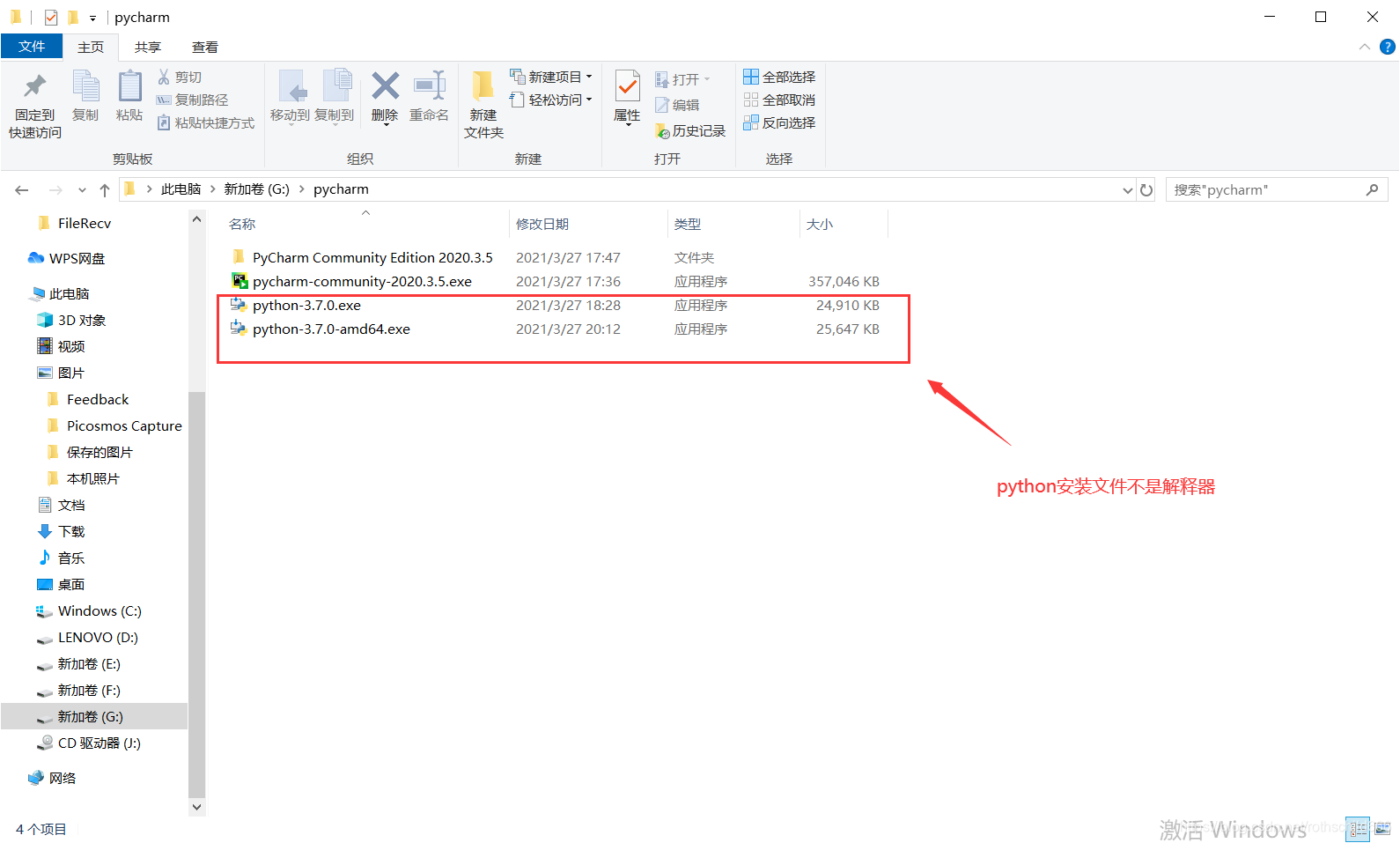
Task: Collapse the ribbon with the chevron
Action: 1365,47
